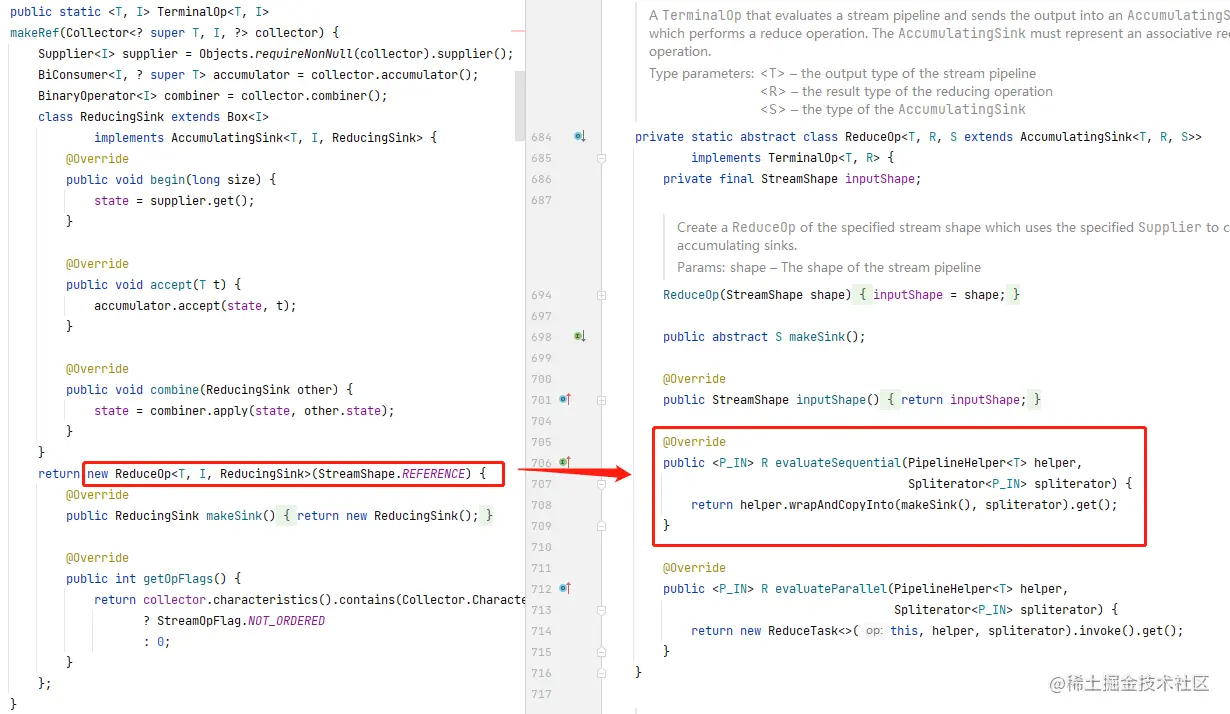Click 'BiConsumer' type in left pane
Viewport: 1230px width, 714px height.
click(73, 75)
